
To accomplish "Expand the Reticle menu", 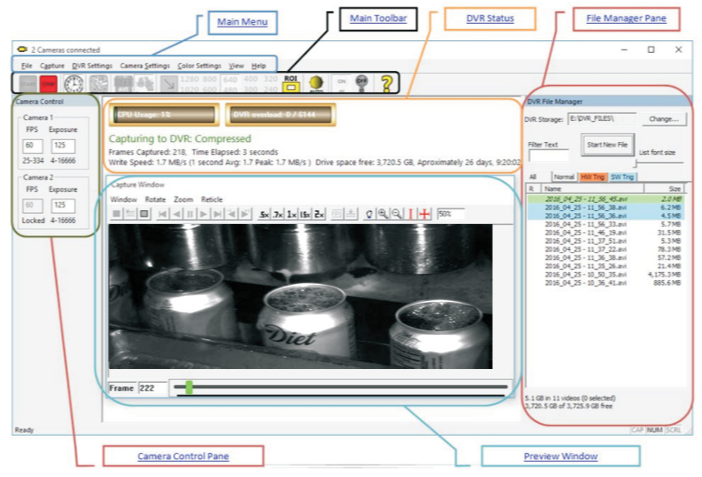I will coord(212,199).
